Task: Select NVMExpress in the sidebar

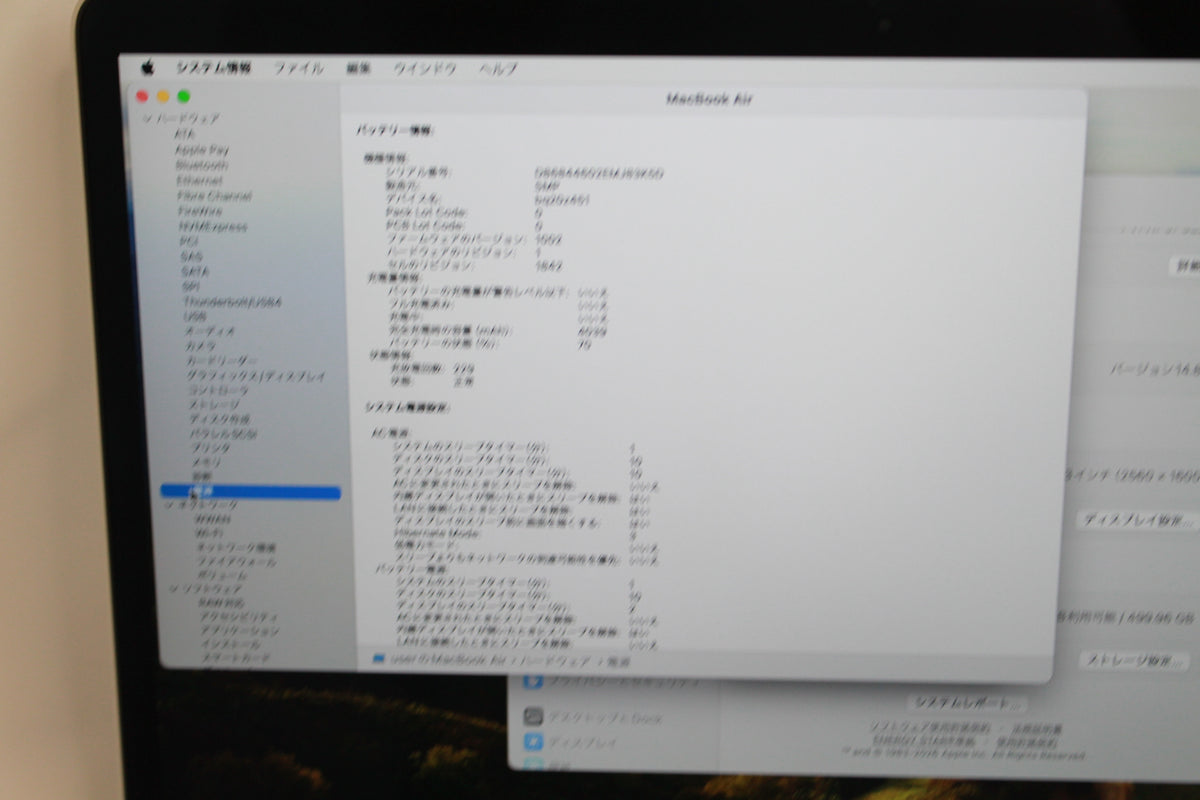Action: click(213, 227)
